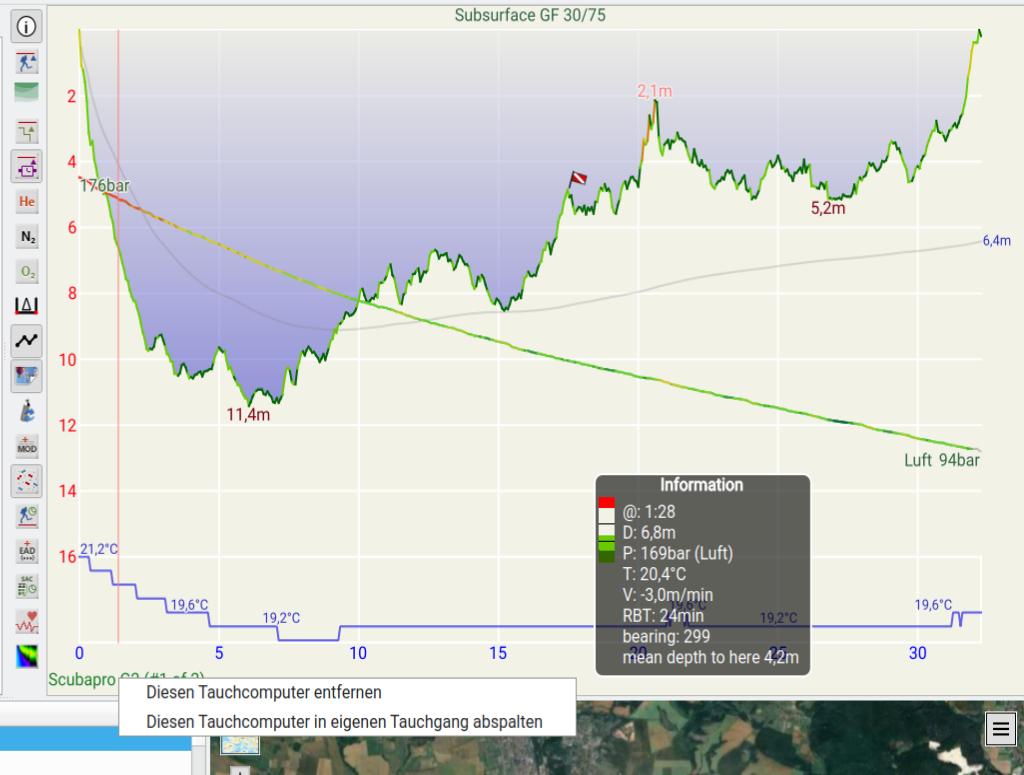Toggle the heart rate graph icon
This screenshot has height=775, width=1024.
[x=27, y=621]
